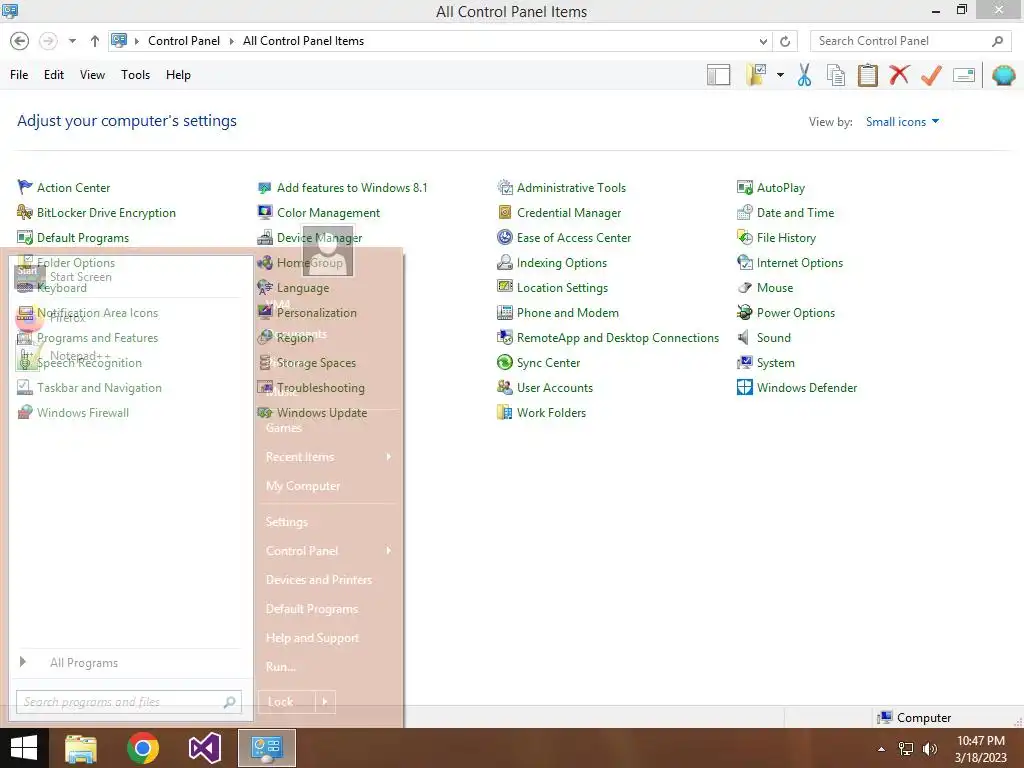Expand Recent Items submenu arrow in Start menu
1024x768 pixels.
coord(389,456)
